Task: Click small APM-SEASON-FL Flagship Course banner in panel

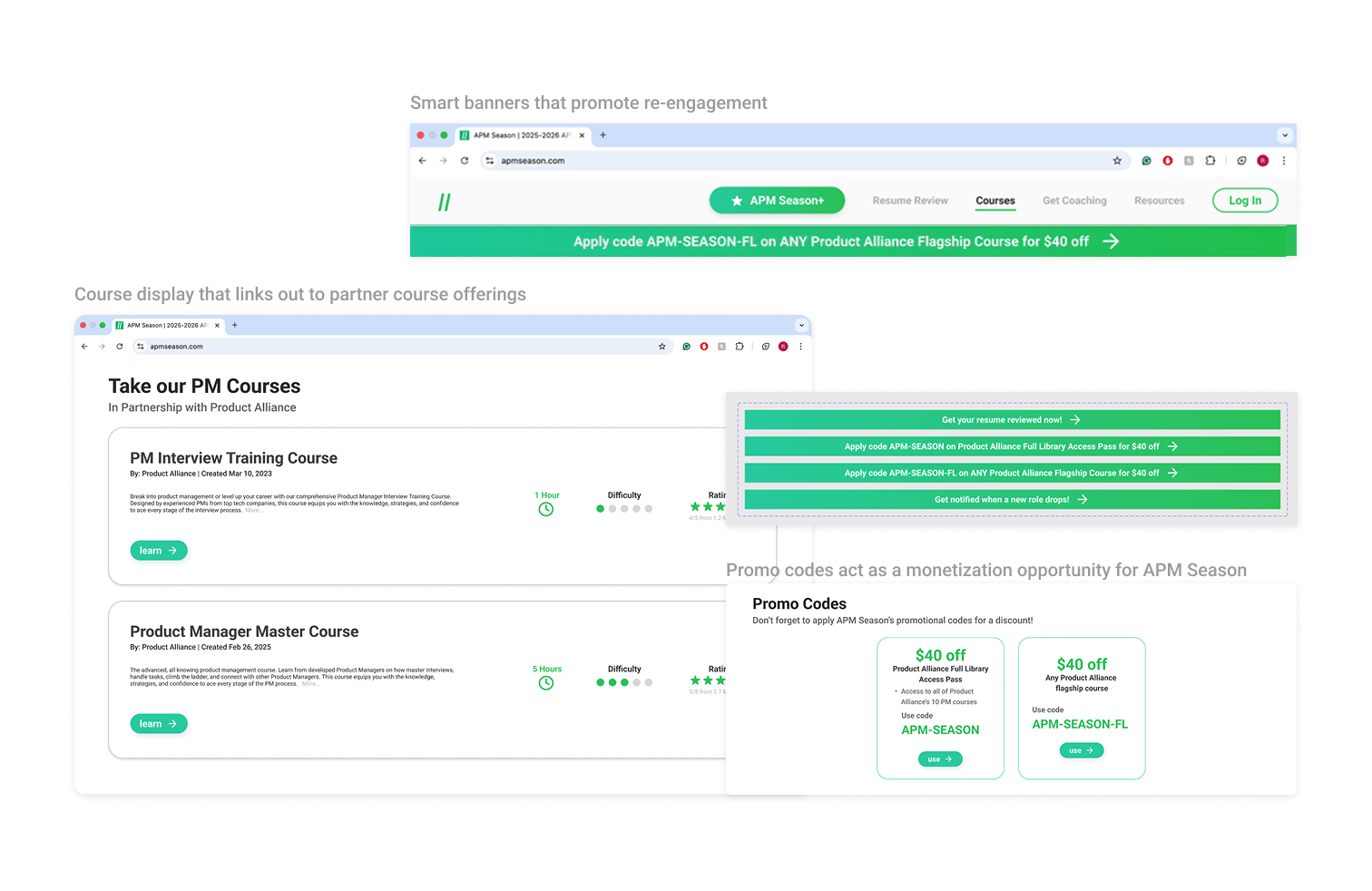Action: 1013,473
